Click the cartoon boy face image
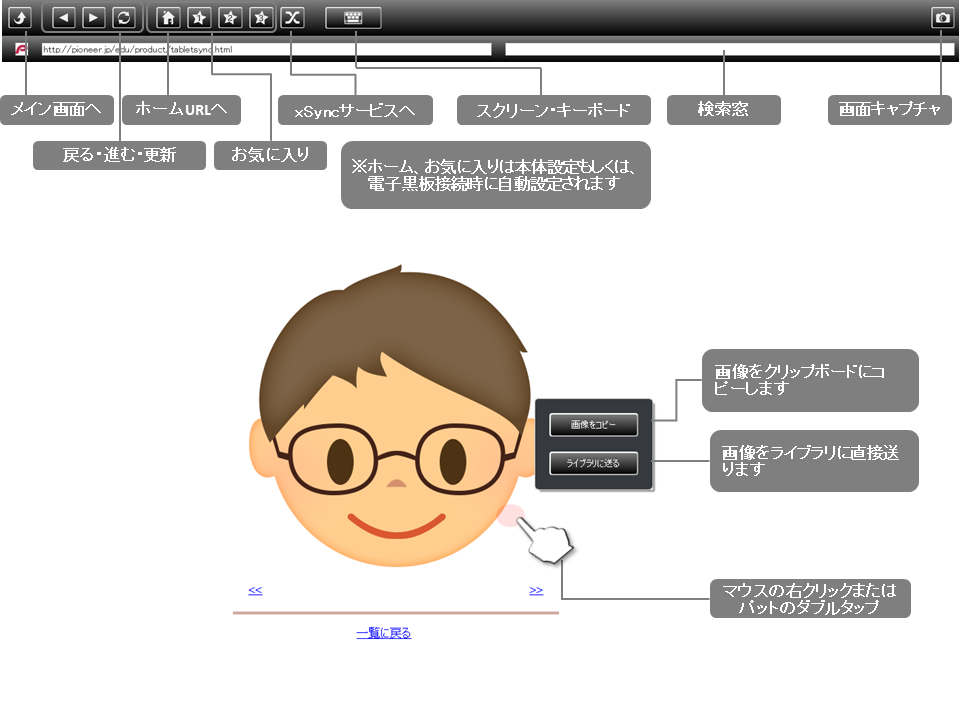Image resolution: width=960 pixels, height=720 pixels. click(390, 420)
